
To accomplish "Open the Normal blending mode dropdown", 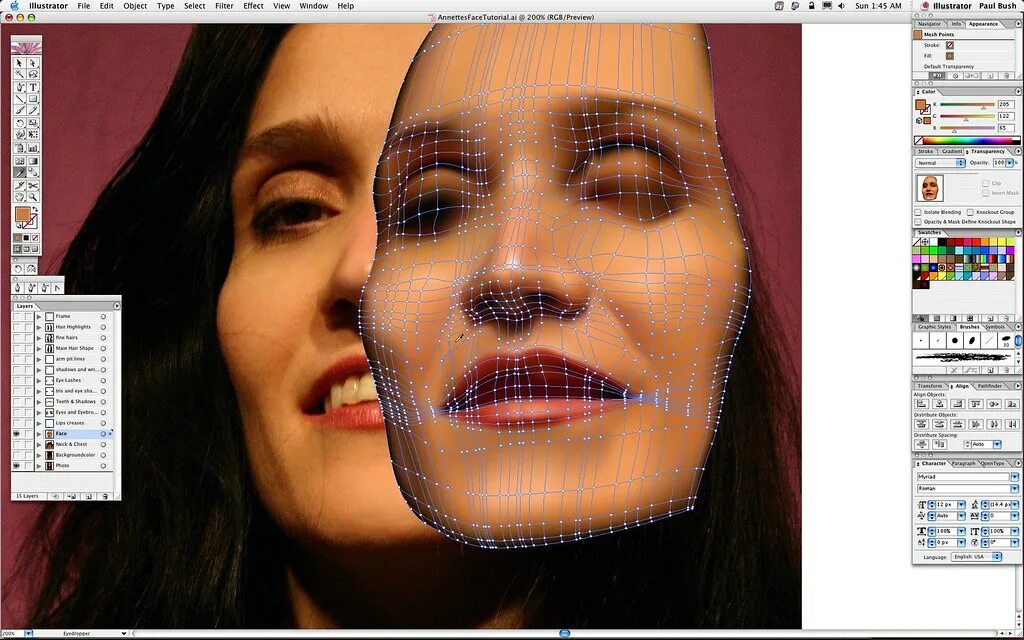I will pos(940,163).
